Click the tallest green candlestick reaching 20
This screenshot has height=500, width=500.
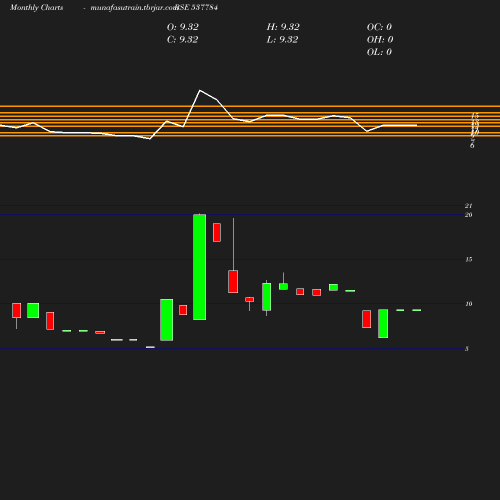pyautogui.click(x=200, y=267)
